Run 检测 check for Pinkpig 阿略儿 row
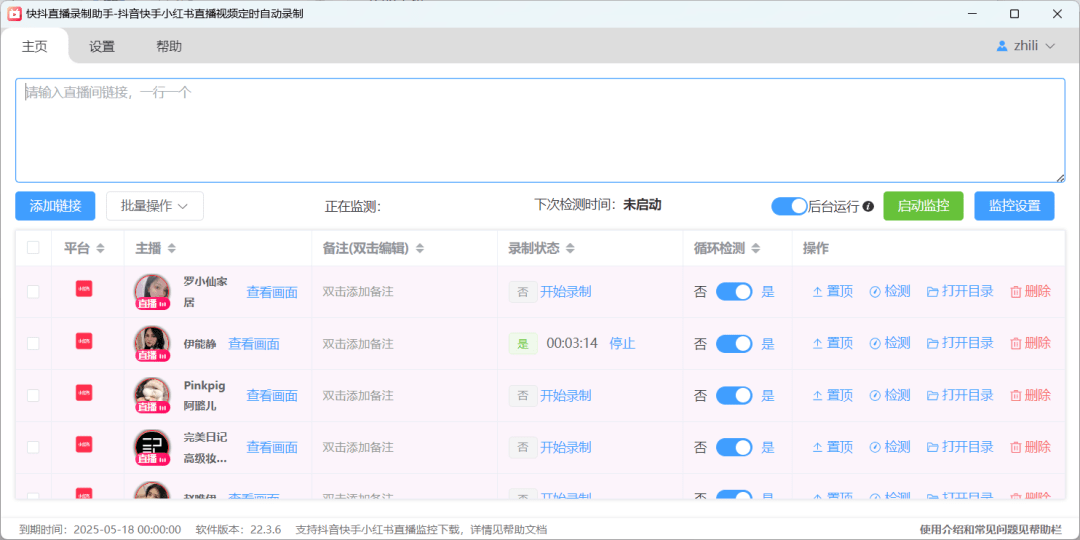The height and width of the screenshot is (540, 1080). [x=890, y=395]
